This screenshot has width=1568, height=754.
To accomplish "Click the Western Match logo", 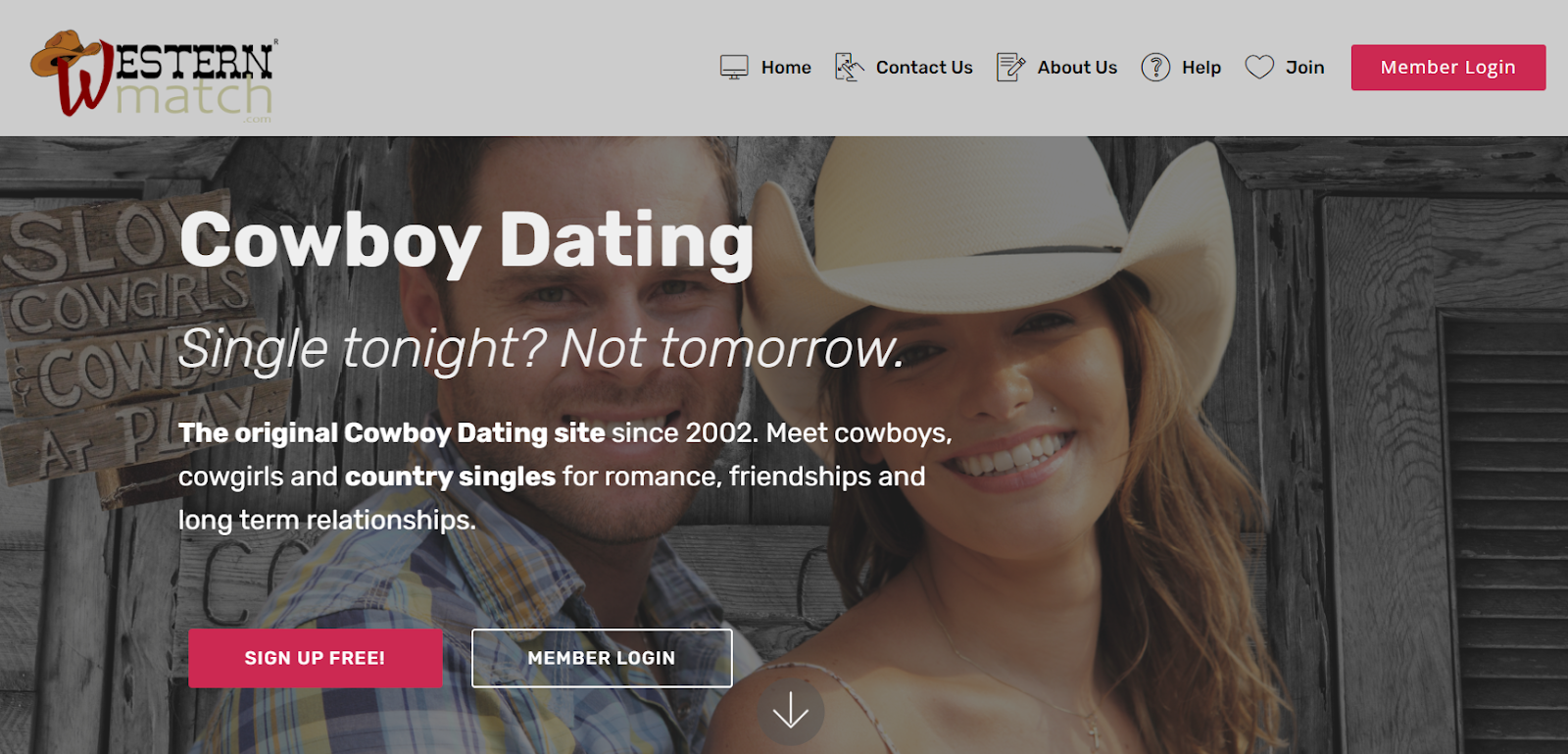I will click(154, 75).
